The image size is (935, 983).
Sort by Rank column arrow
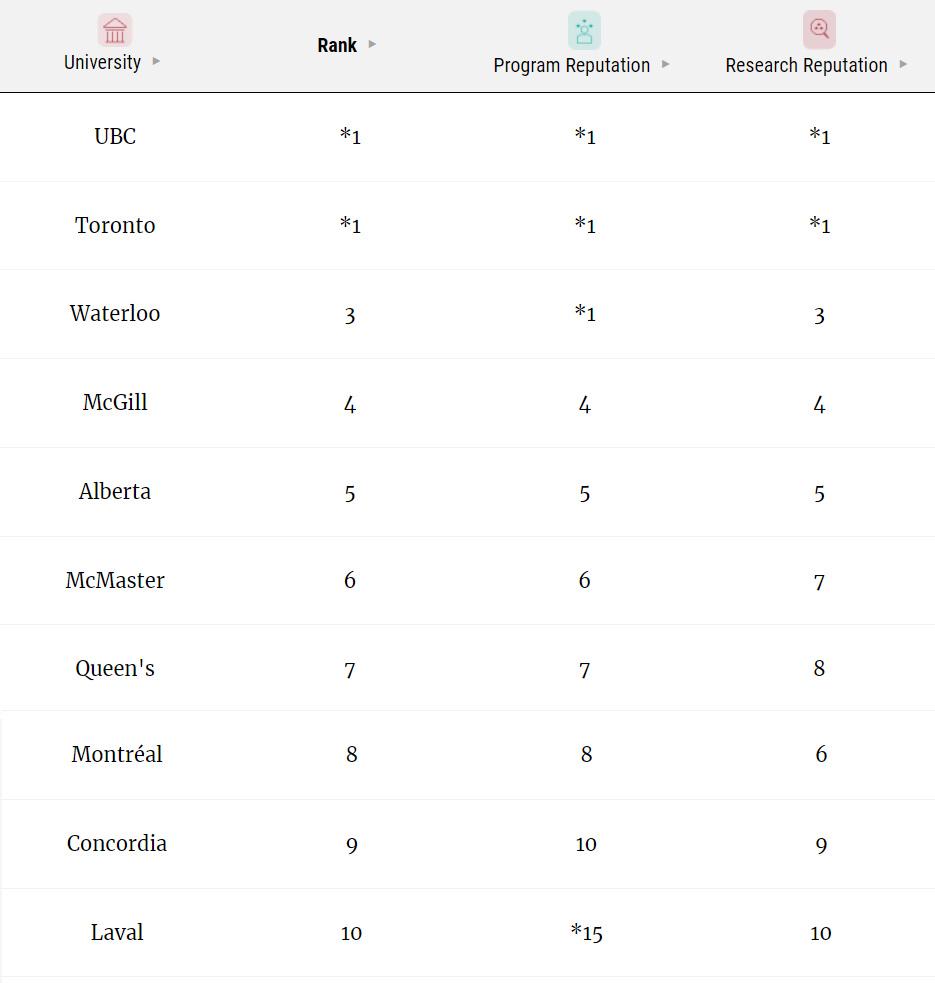tap(372, 44)
